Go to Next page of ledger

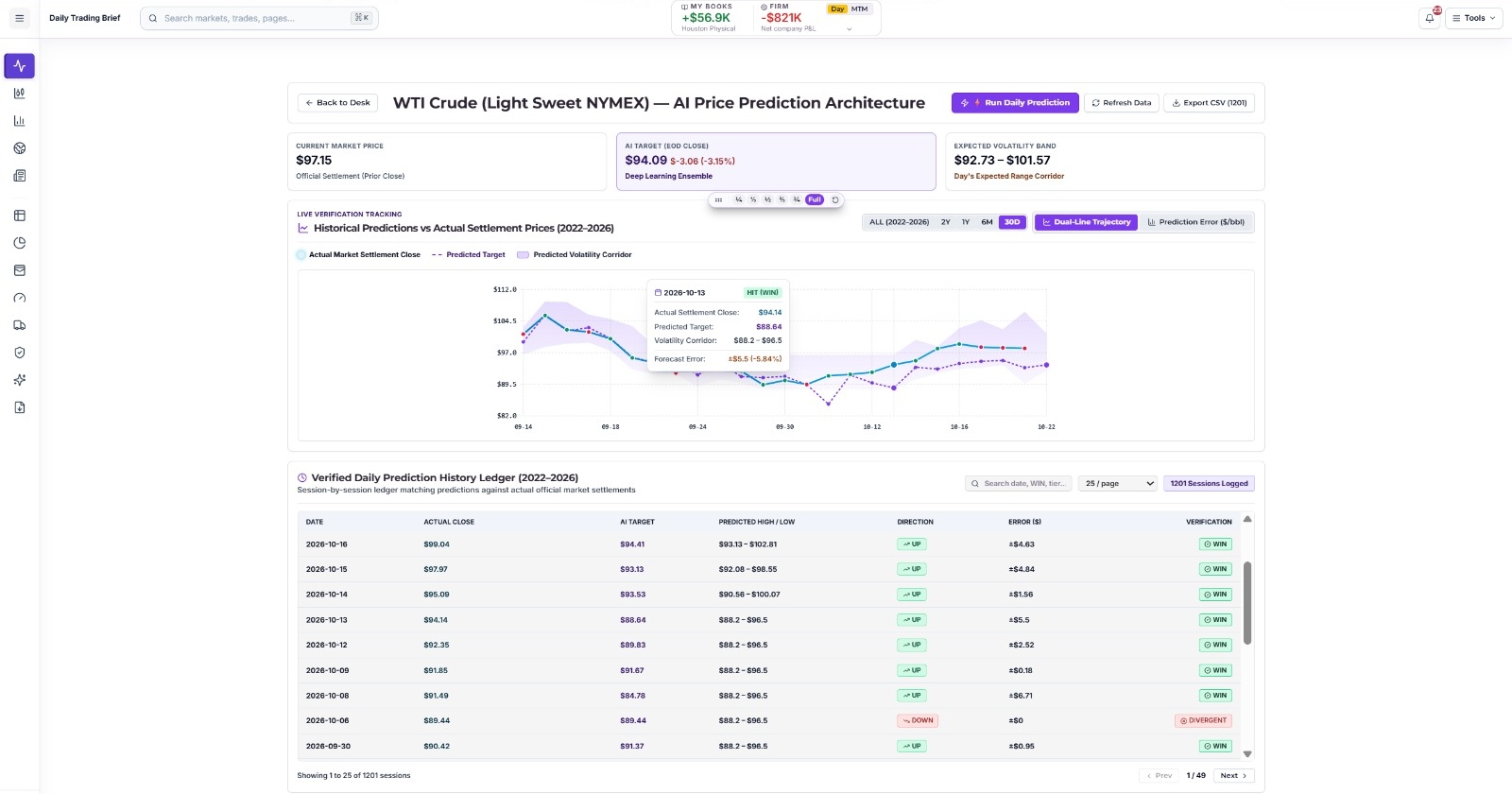(x=1233, y=775)
